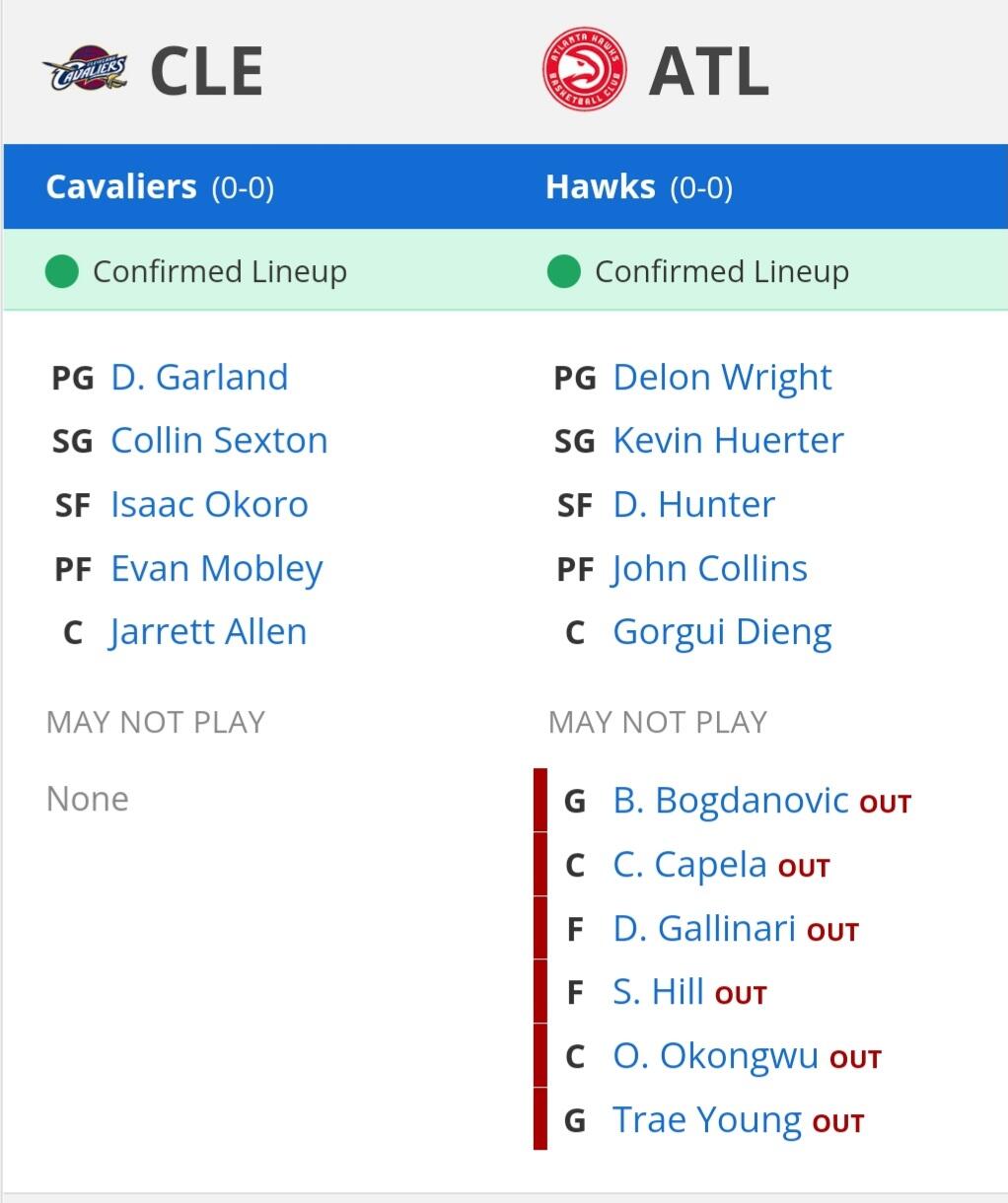Click the Cleveland Cavaliers team logo
Screen dimensions: 1008x1203
click(x=85, y=70)
